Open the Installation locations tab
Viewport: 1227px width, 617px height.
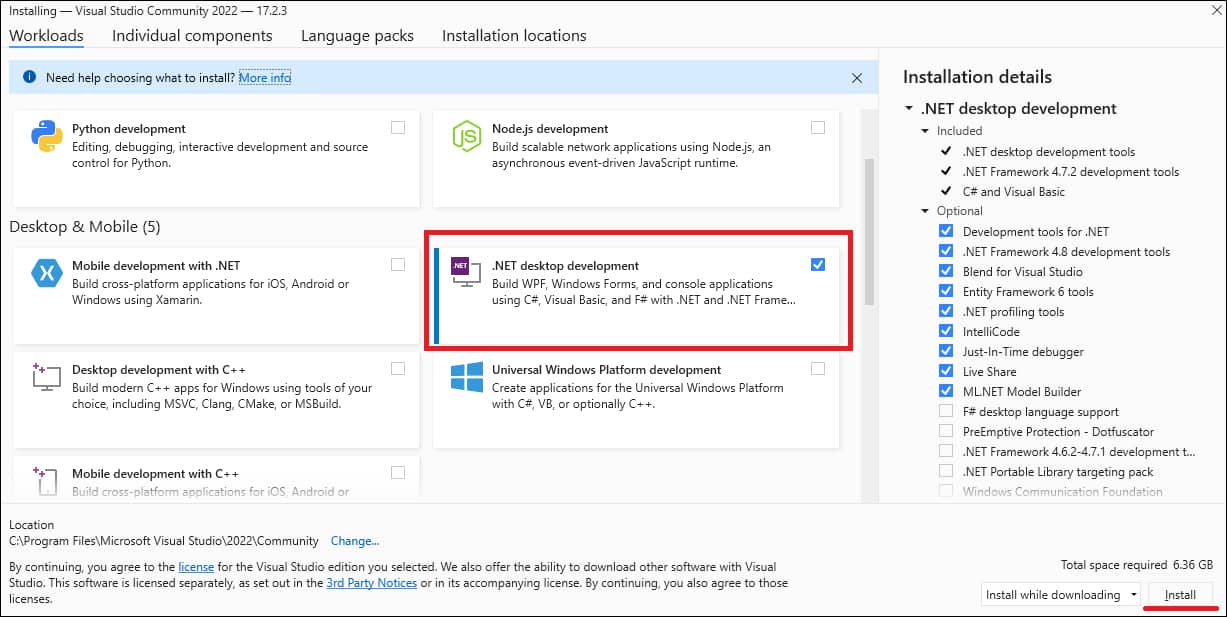pyautogui.click(x=514, y=36)
